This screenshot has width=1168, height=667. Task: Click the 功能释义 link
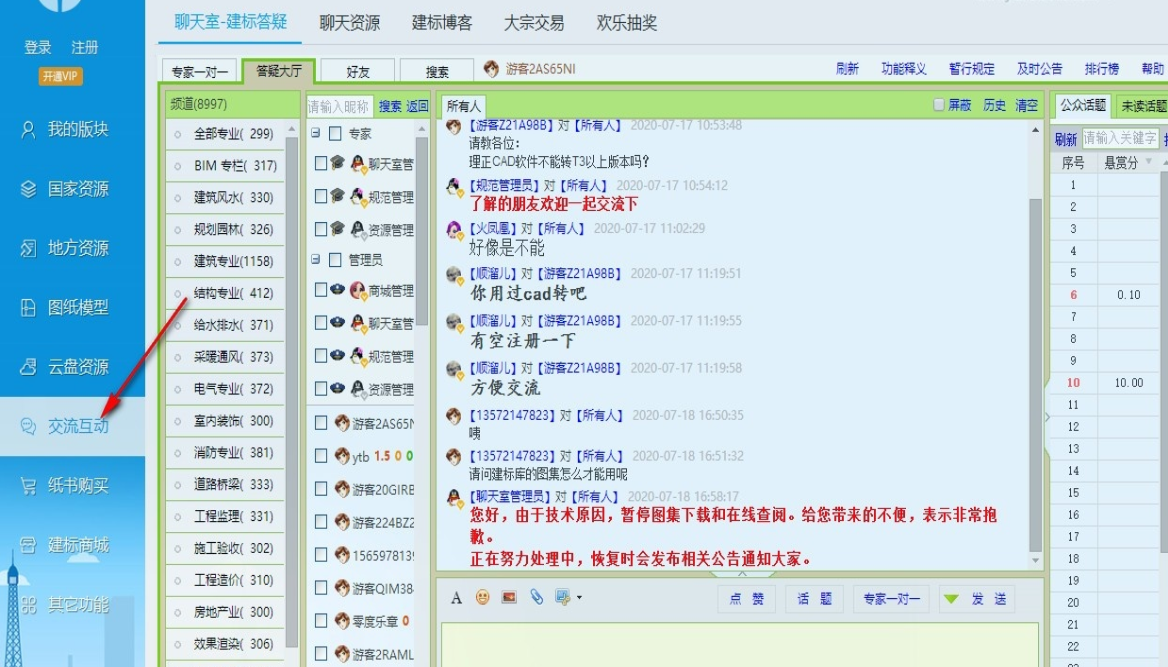(x=904, y=69)
